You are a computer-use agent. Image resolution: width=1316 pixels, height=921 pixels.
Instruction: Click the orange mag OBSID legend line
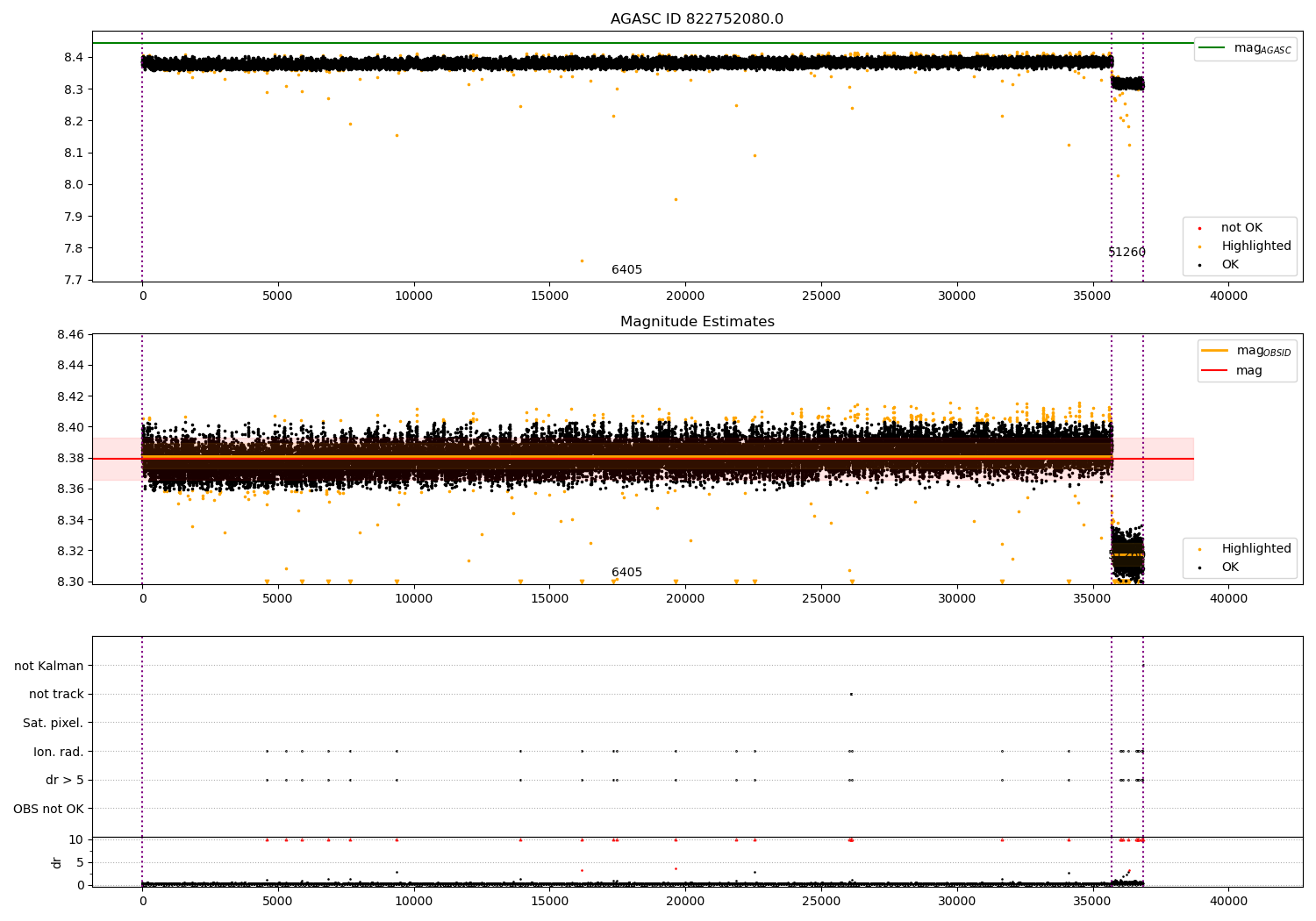pos(1214,351)
